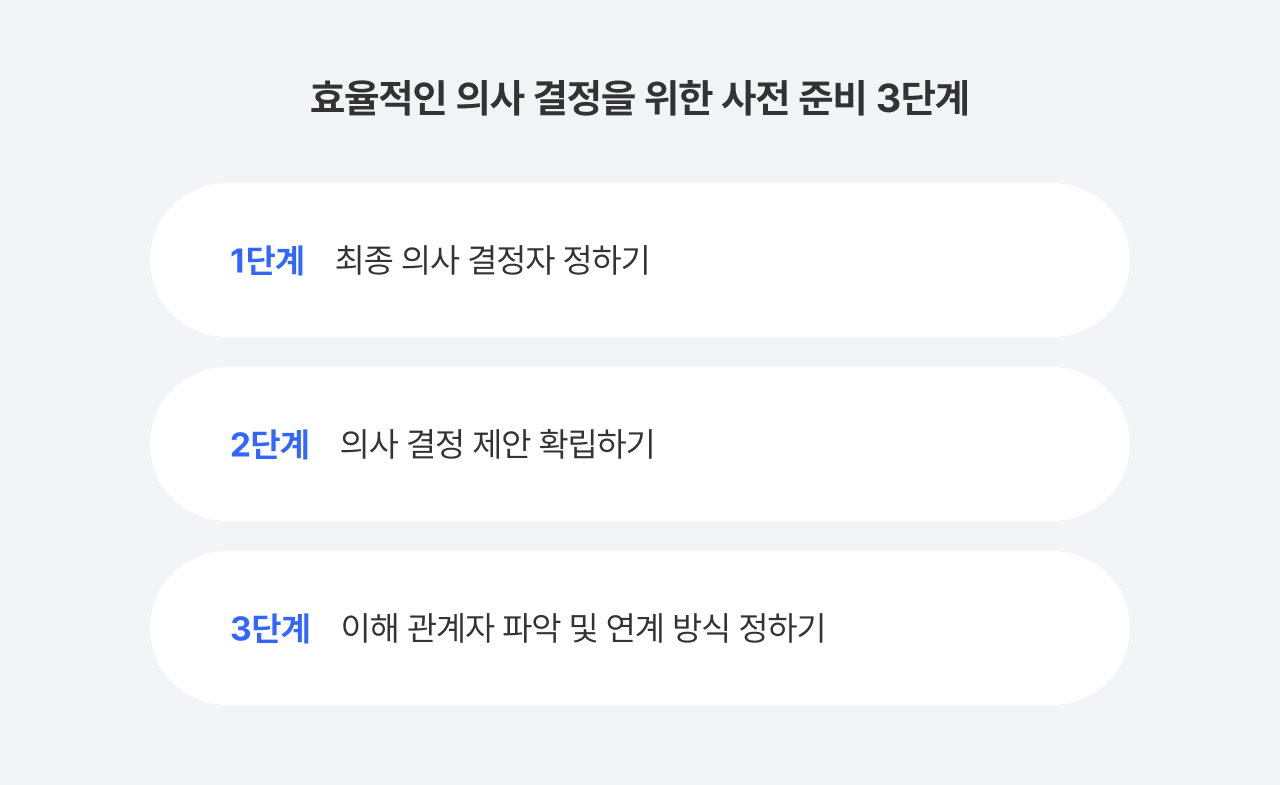Click the word '최종' in the first step
The image size is (1280, 785).
[x=363, y=260]
